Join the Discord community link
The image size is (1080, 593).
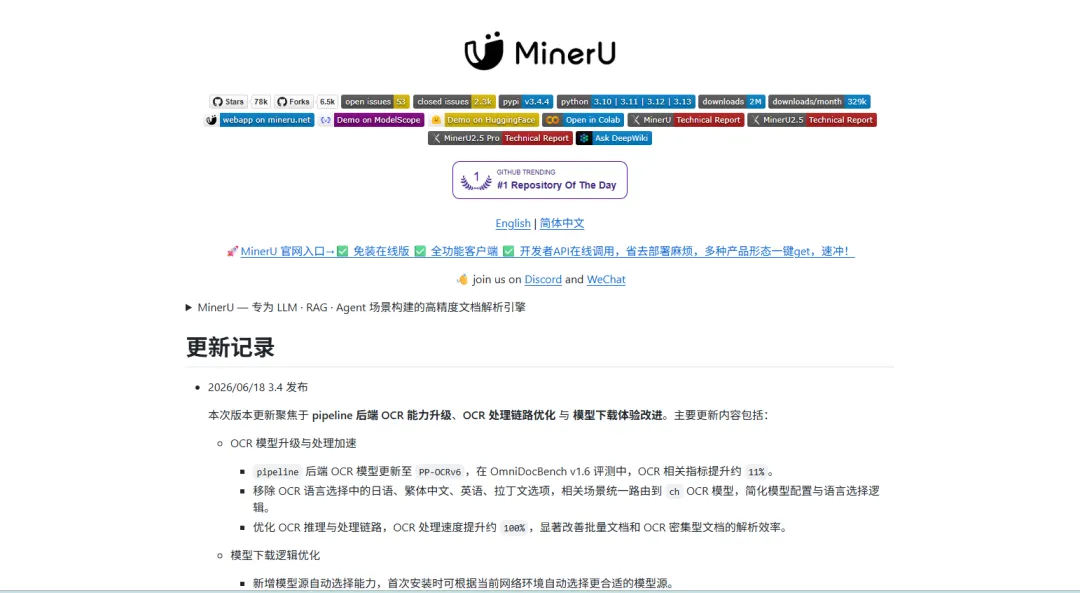(x=543, y=280)
